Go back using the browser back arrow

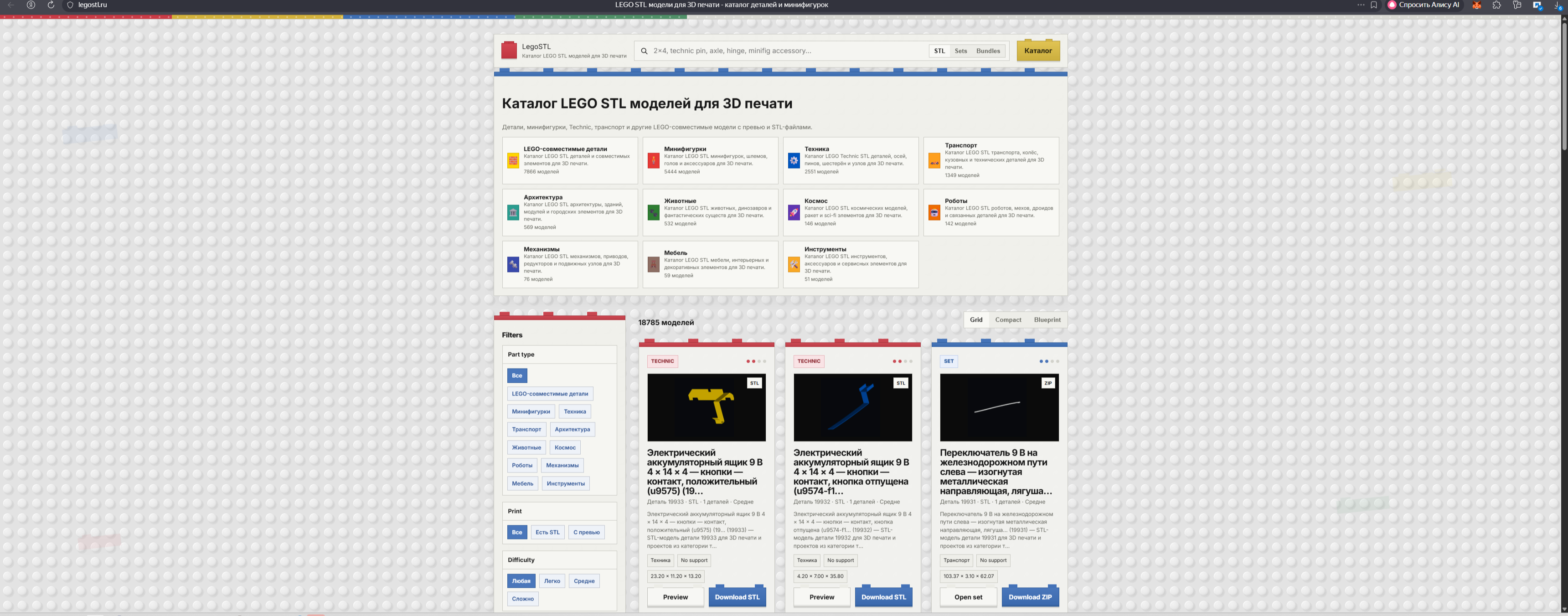(11, 5)
